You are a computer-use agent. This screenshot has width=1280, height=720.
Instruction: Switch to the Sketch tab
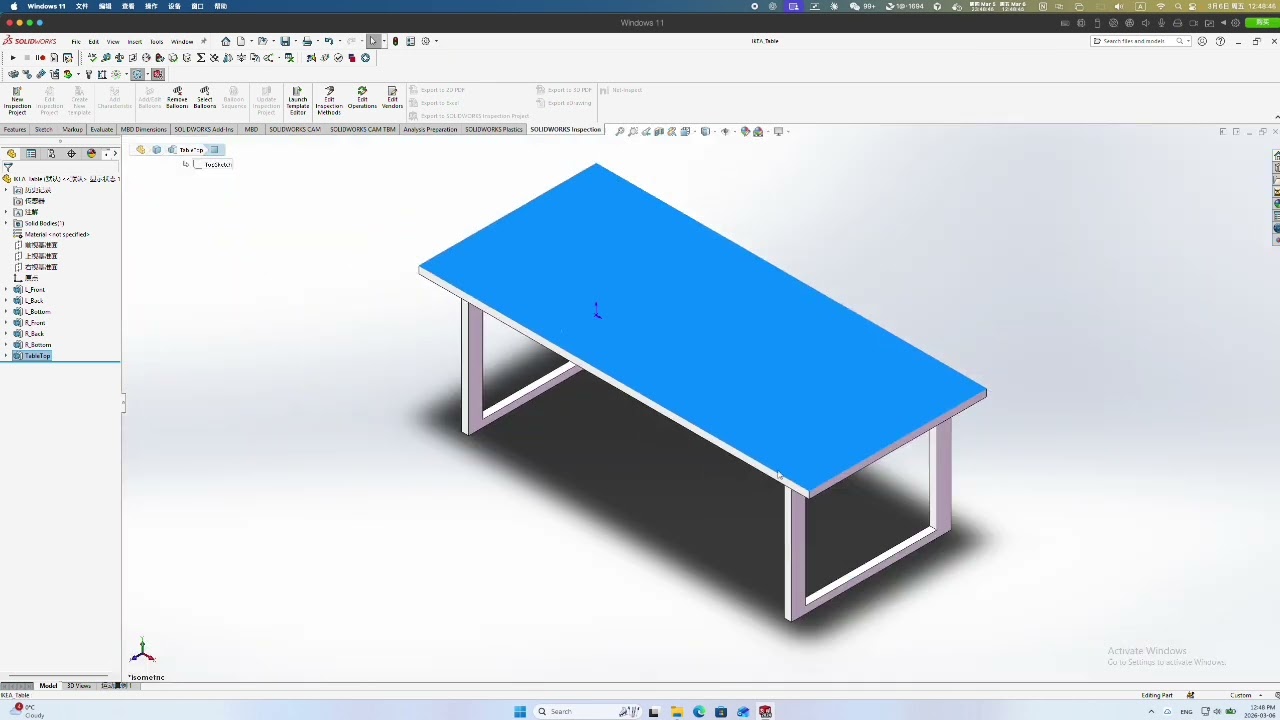click(44, 130)
